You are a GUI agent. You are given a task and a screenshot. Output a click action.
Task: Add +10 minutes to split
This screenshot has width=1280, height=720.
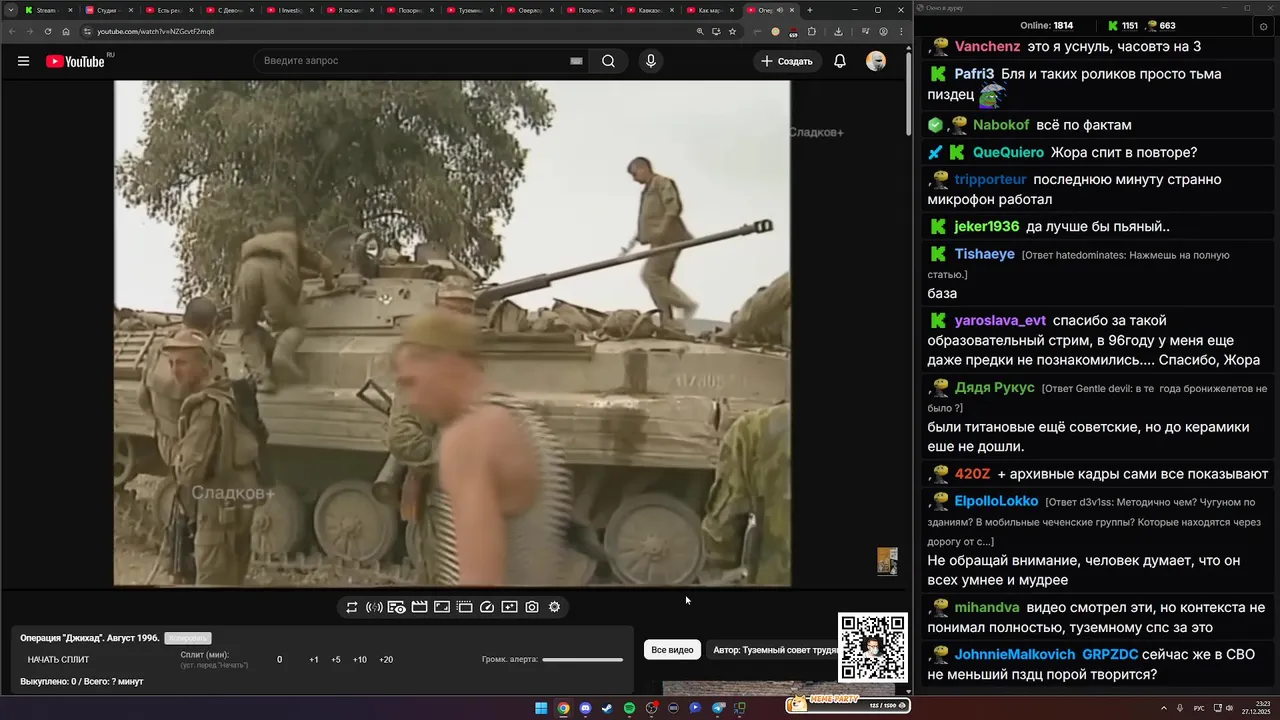(360, 660)
